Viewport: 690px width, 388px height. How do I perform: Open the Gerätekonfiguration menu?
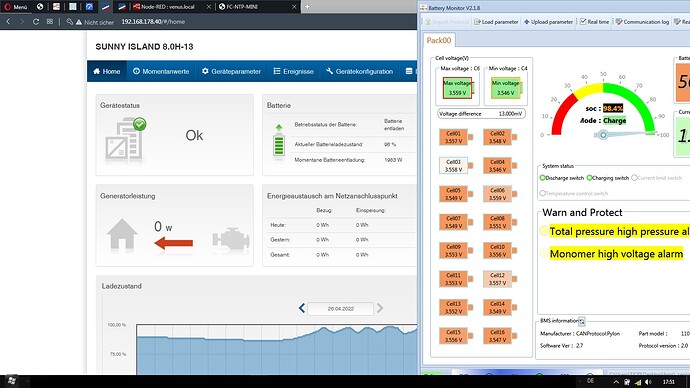click(360, 71)
